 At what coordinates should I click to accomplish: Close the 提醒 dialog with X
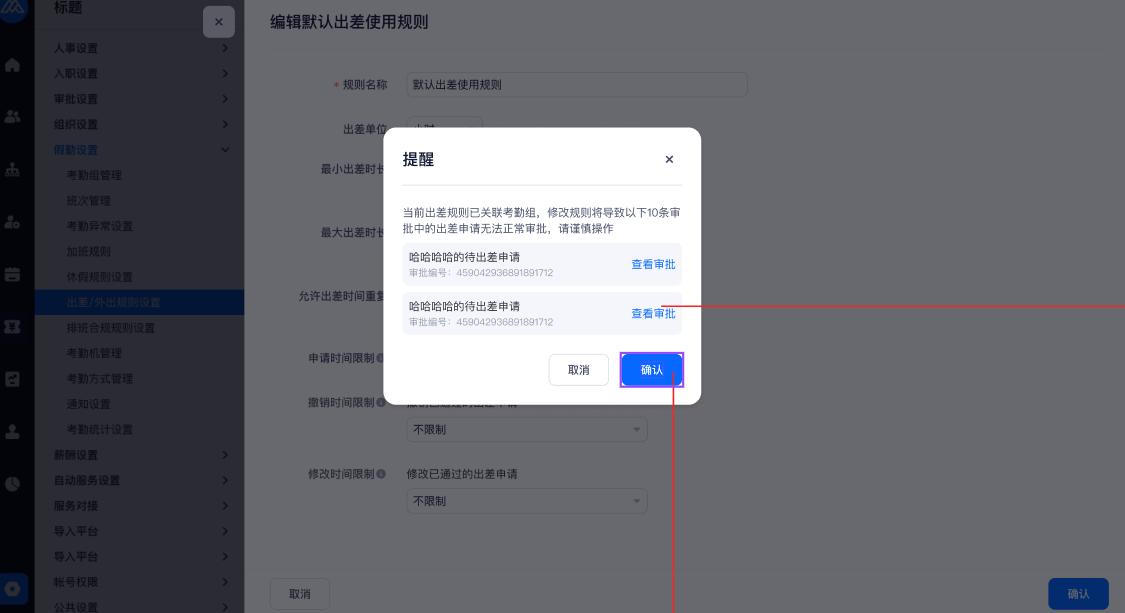pos(669,159)
